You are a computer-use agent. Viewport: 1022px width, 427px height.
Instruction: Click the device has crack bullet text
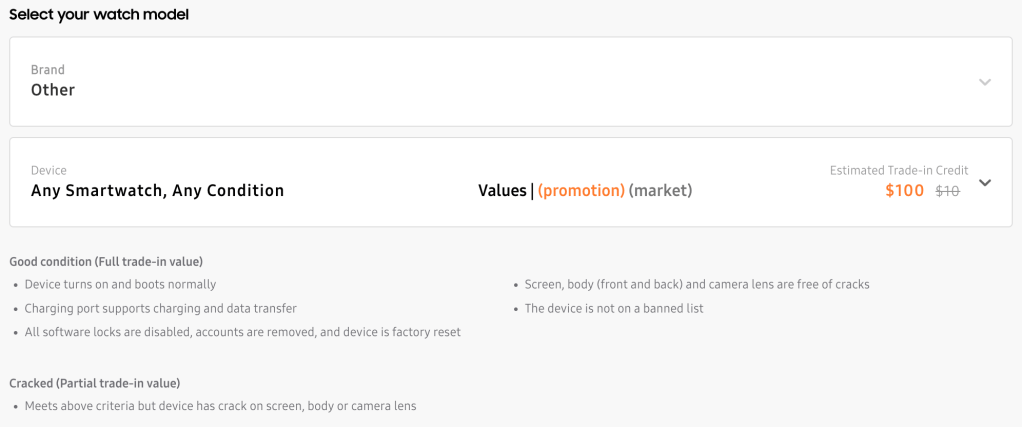click(220, 406)
